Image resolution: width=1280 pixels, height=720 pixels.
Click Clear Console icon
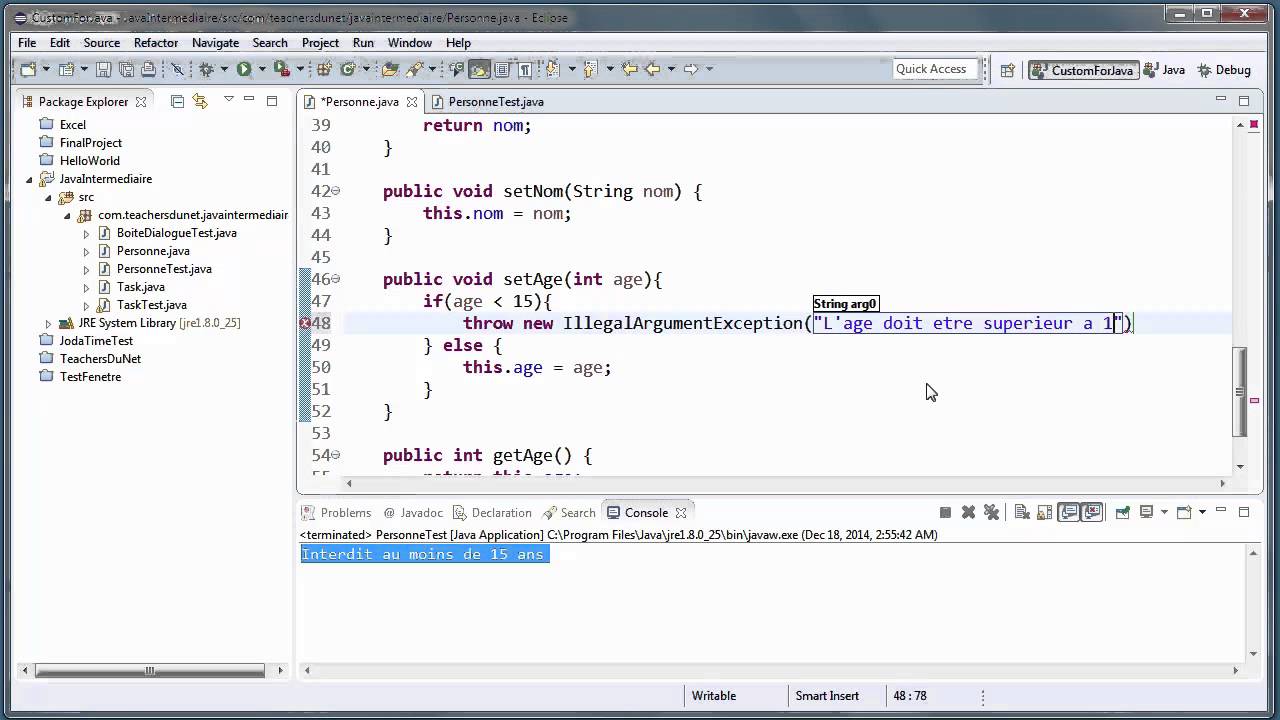(1022, 512)
